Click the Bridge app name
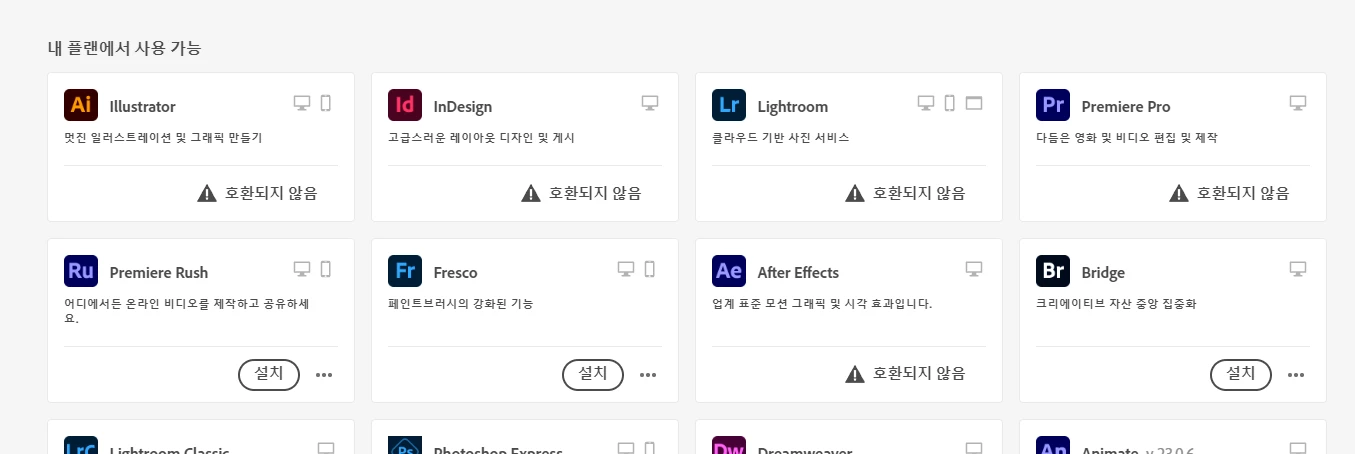Screen dimensions: 1355x454 point(1103,273)
